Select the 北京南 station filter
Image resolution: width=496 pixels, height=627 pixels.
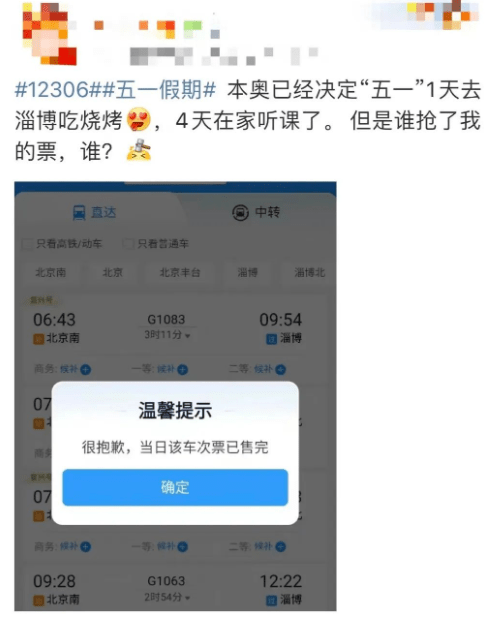tap(51, 273)
